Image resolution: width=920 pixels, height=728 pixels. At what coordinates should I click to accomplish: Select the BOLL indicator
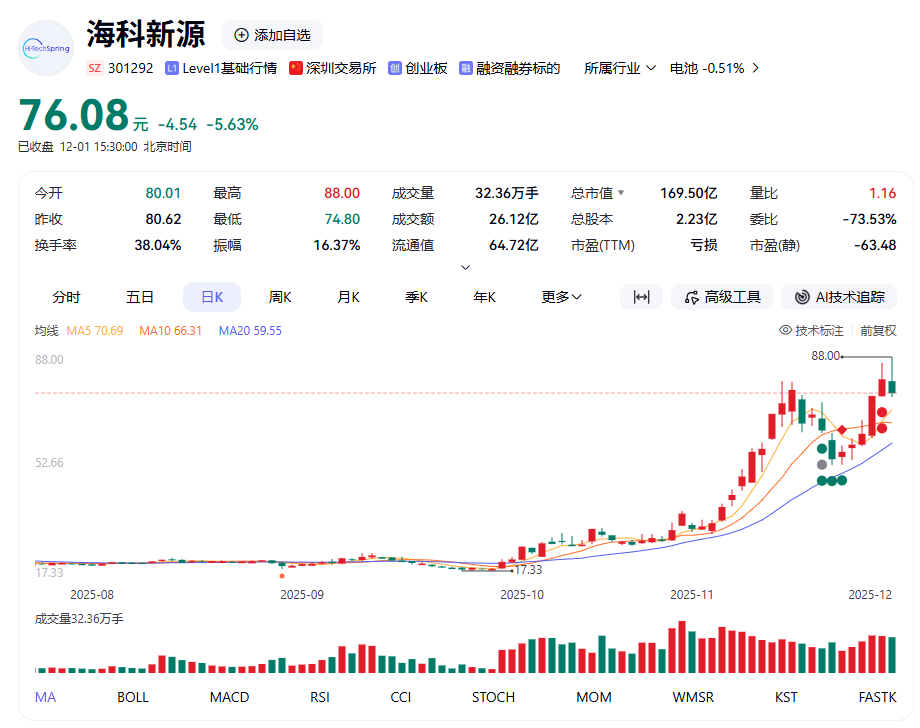[x=133, y=697]
